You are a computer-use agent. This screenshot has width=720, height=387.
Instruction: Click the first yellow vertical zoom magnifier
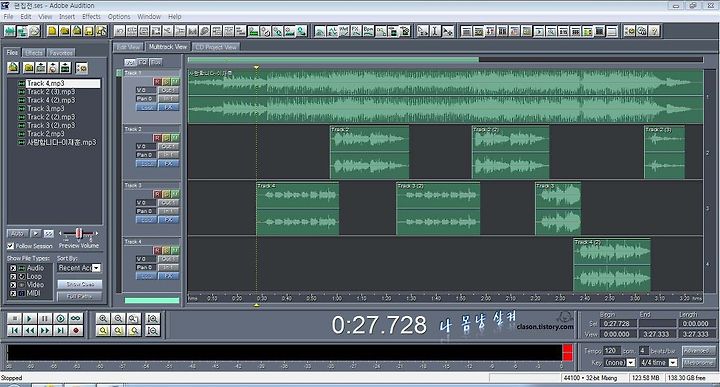[103, 330]
